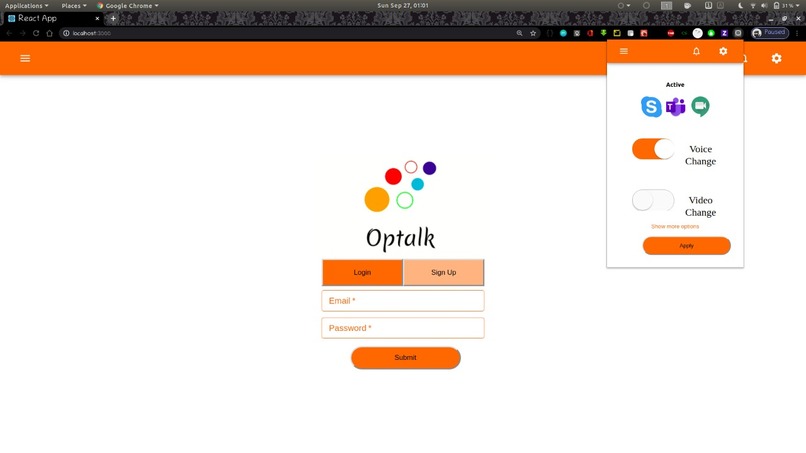Open the hamburger menu in the main orange header
This screenshot has height=453, width=806.
tap(25, 58)
